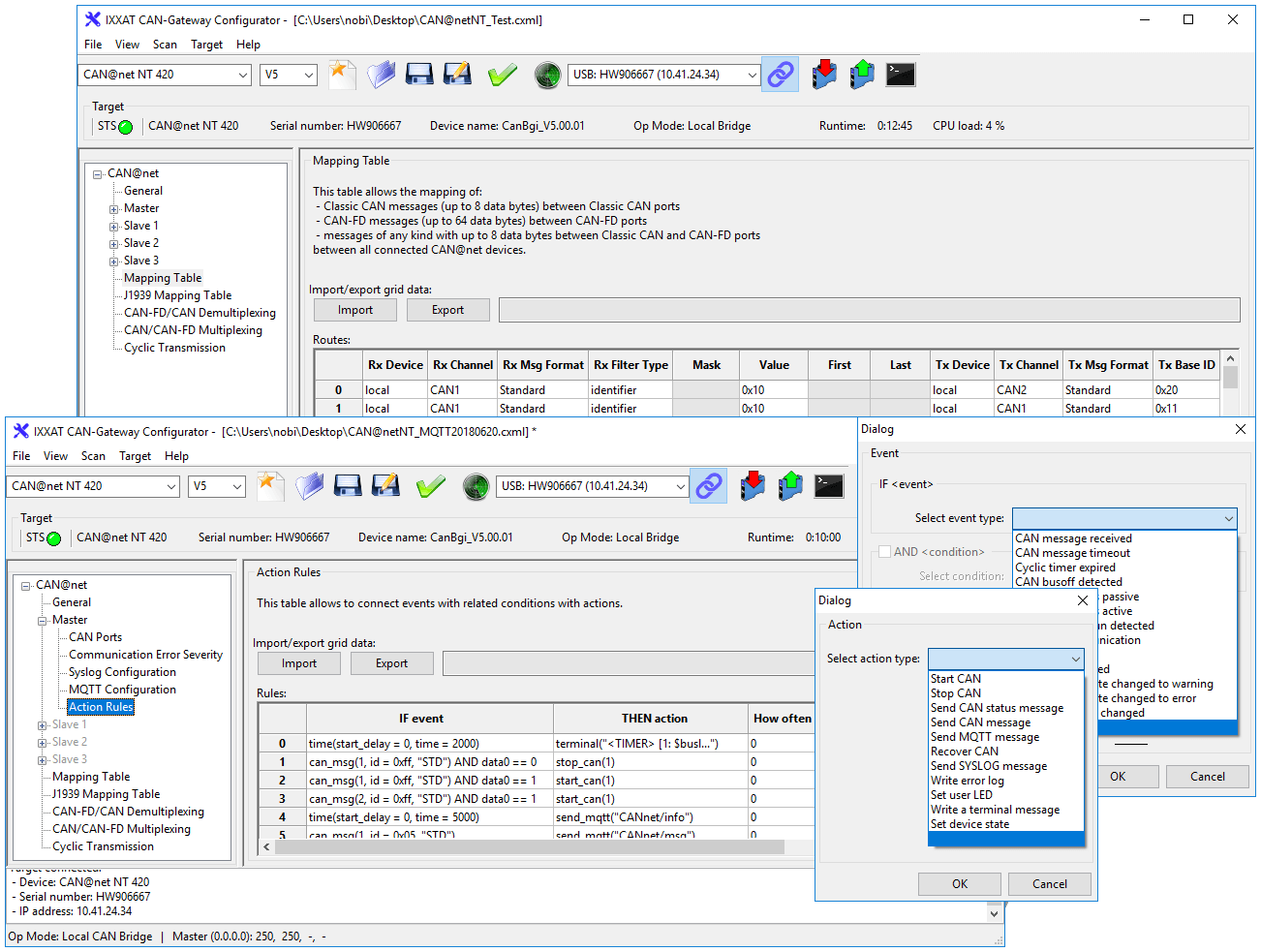
Task: Select MQTT Configuration in the MQTT window tree
Action: pyautogui.click(x=122, y=690)
